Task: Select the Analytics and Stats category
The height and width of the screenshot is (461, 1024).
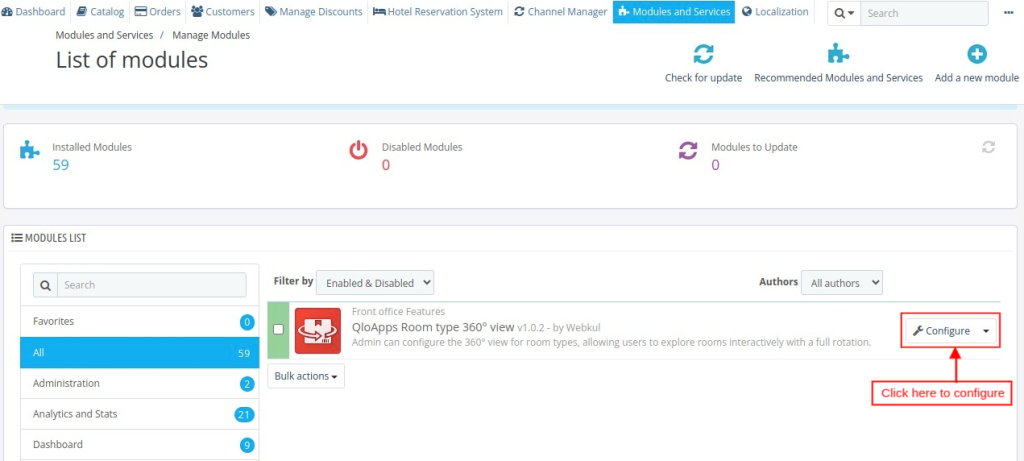Action: pos(76,414)
